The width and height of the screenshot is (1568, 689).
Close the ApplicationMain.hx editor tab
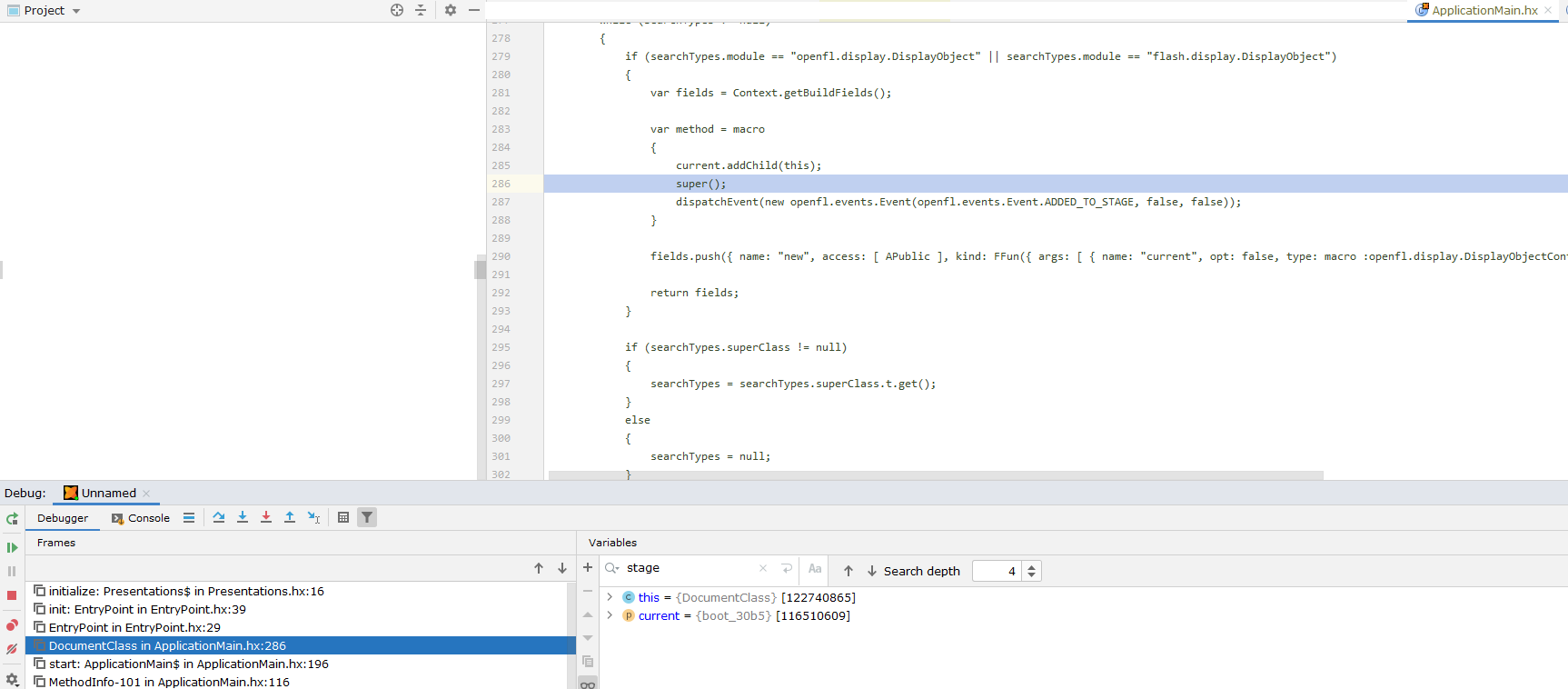1548,10
